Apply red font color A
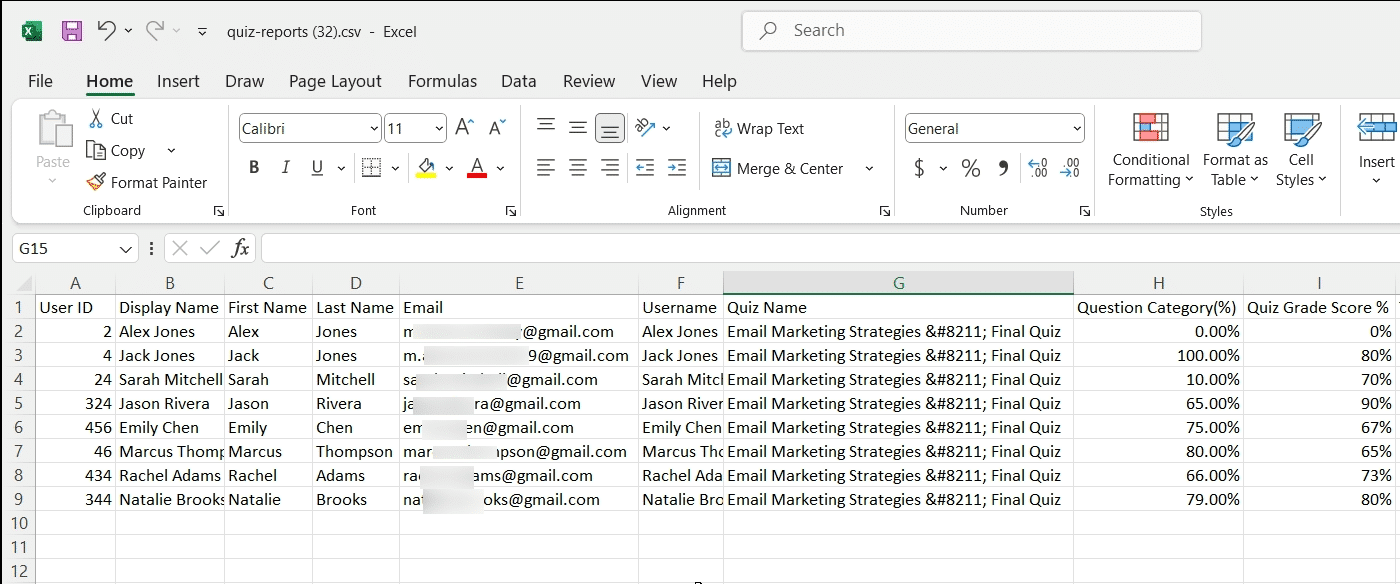This screenshot has height=584, width=1400. tap(477, 168)
